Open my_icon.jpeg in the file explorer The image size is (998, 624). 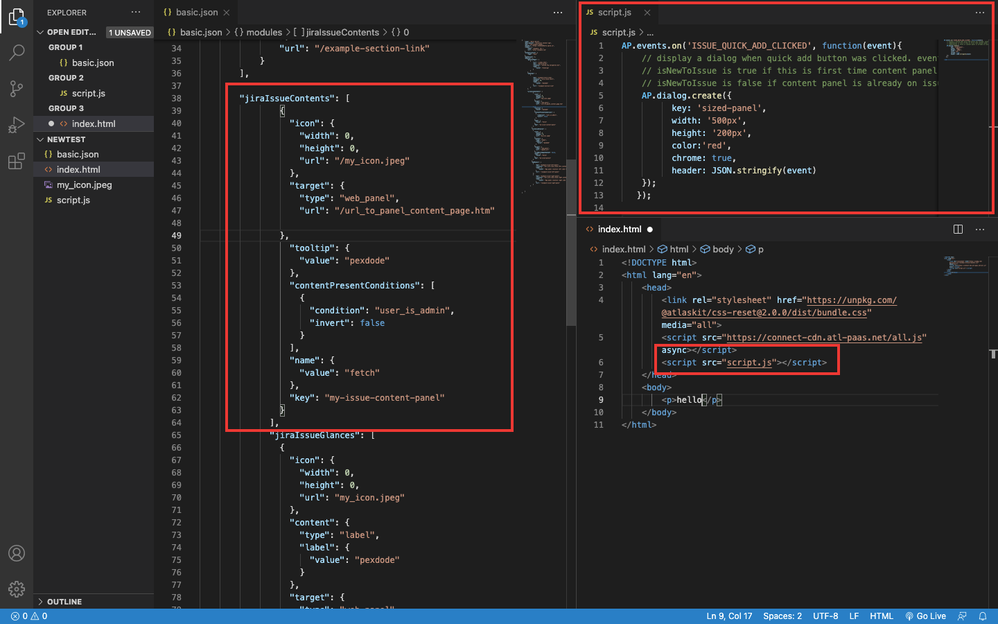click(84, 185)
